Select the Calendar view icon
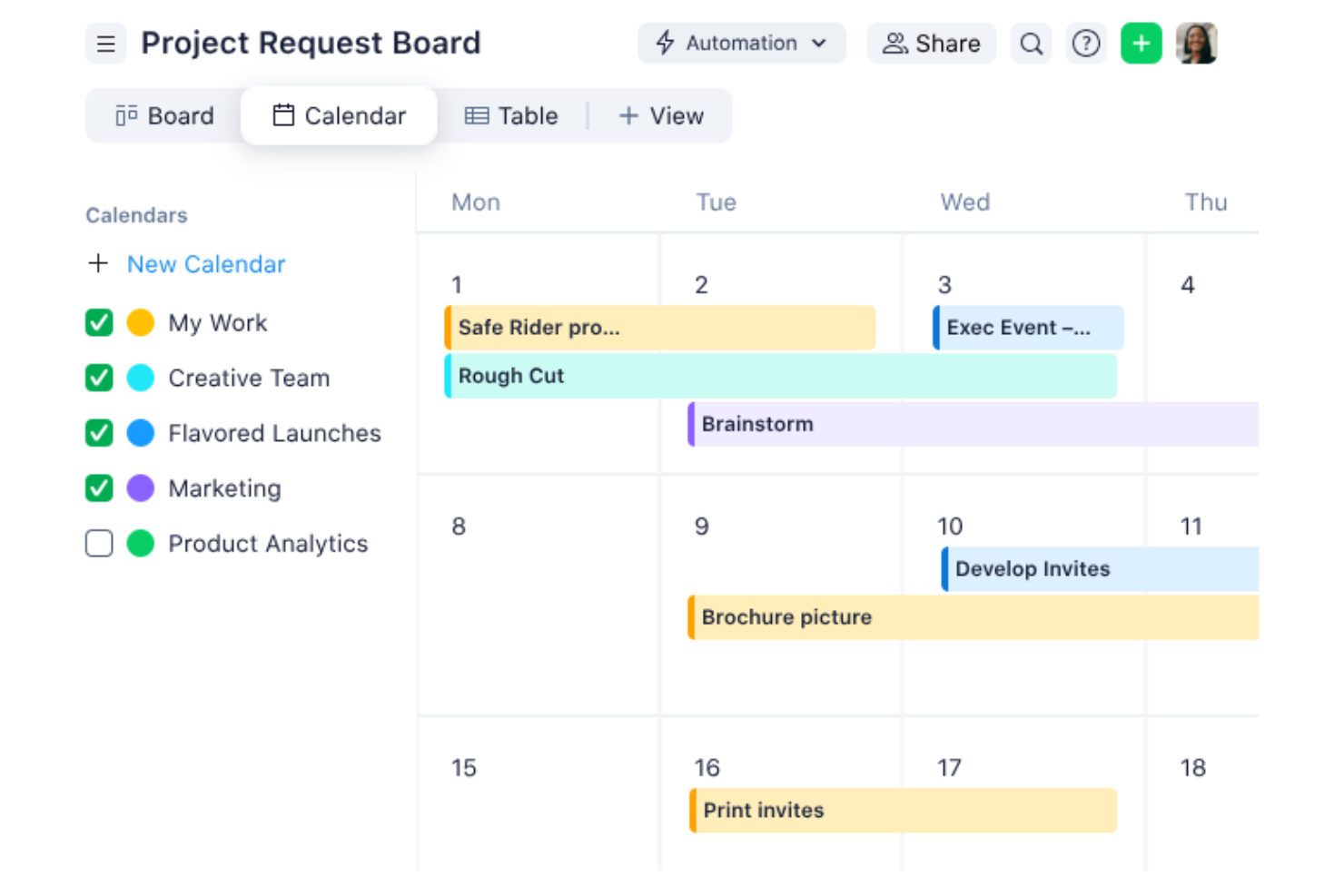Screen dimensions: 1344x896 (284, 115)
